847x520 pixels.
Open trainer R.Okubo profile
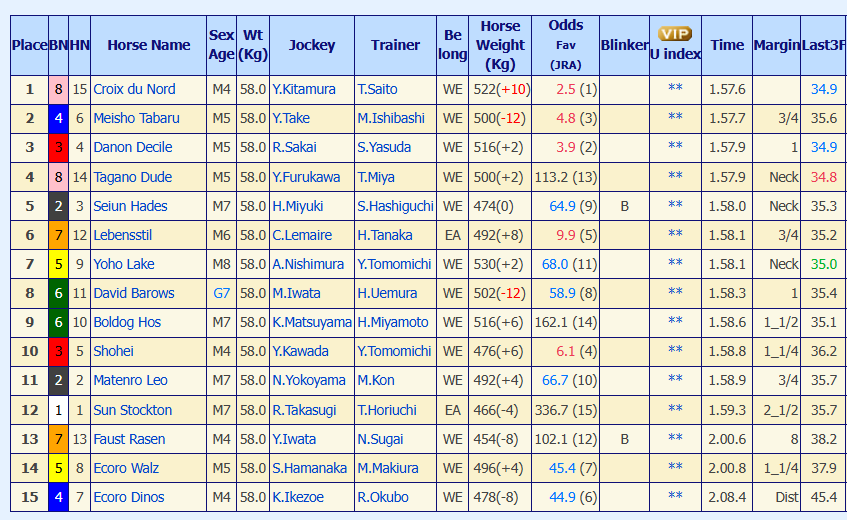click(x=382, y=497)
